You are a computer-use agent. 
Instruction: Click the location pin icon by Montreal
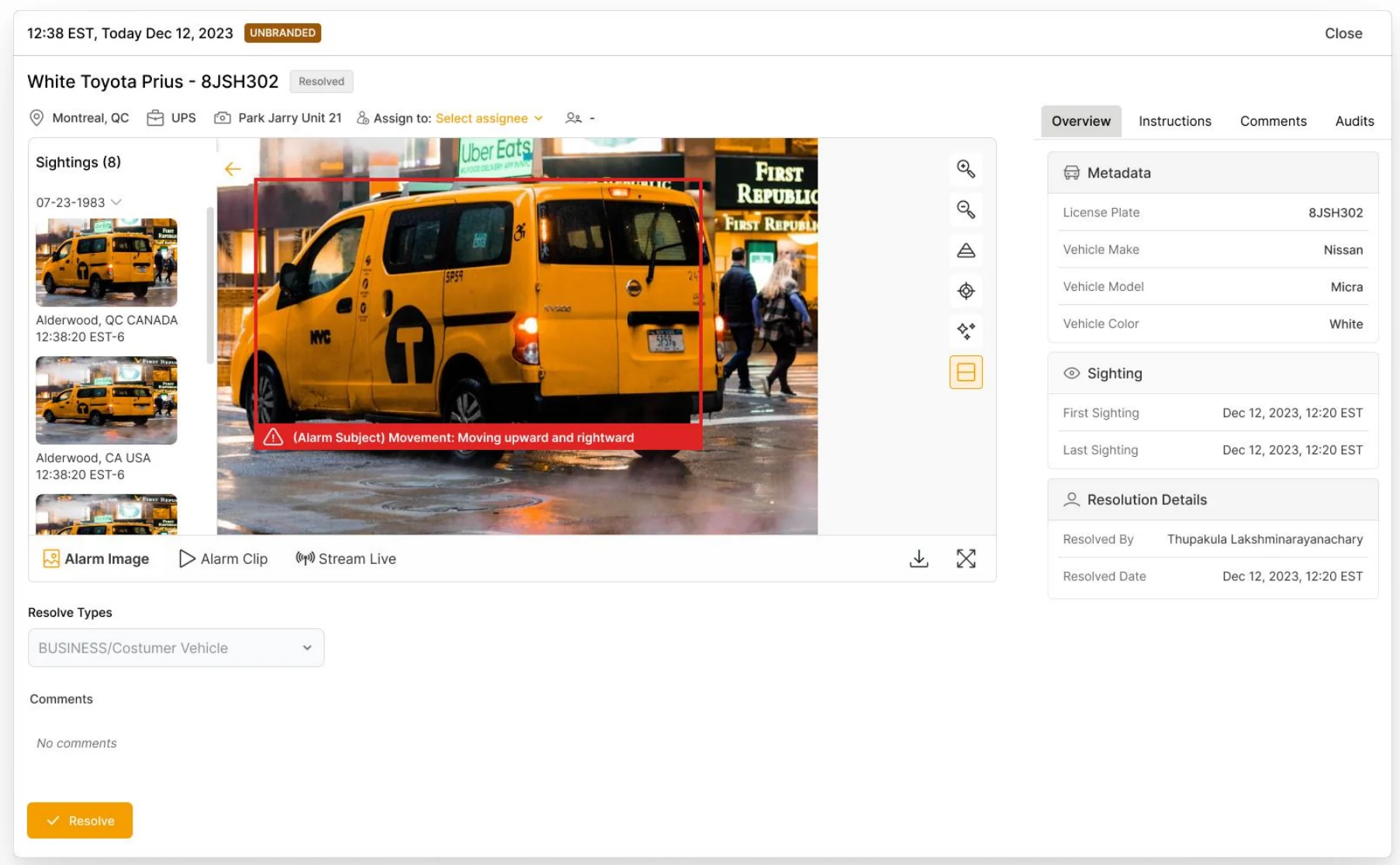click(x=36, y=118)
